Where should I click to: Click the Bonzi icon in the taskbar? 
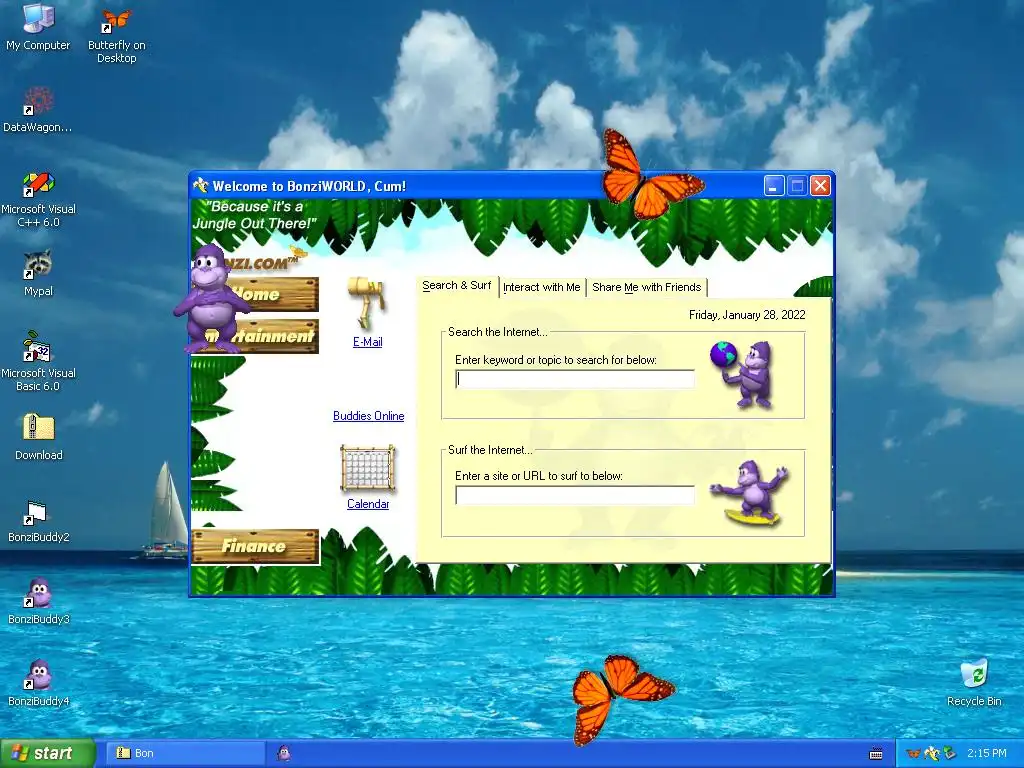coord(283,753)
